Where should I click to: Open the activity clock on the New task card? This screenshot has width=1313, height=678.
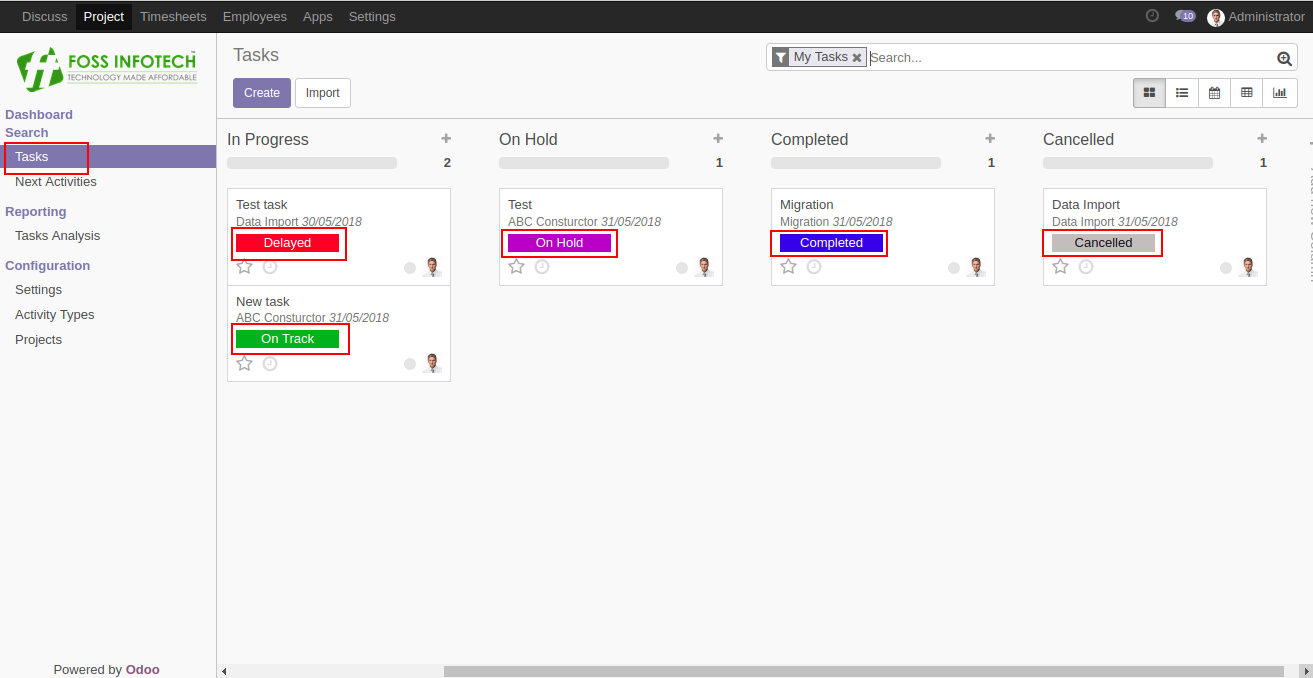point(270,363)
